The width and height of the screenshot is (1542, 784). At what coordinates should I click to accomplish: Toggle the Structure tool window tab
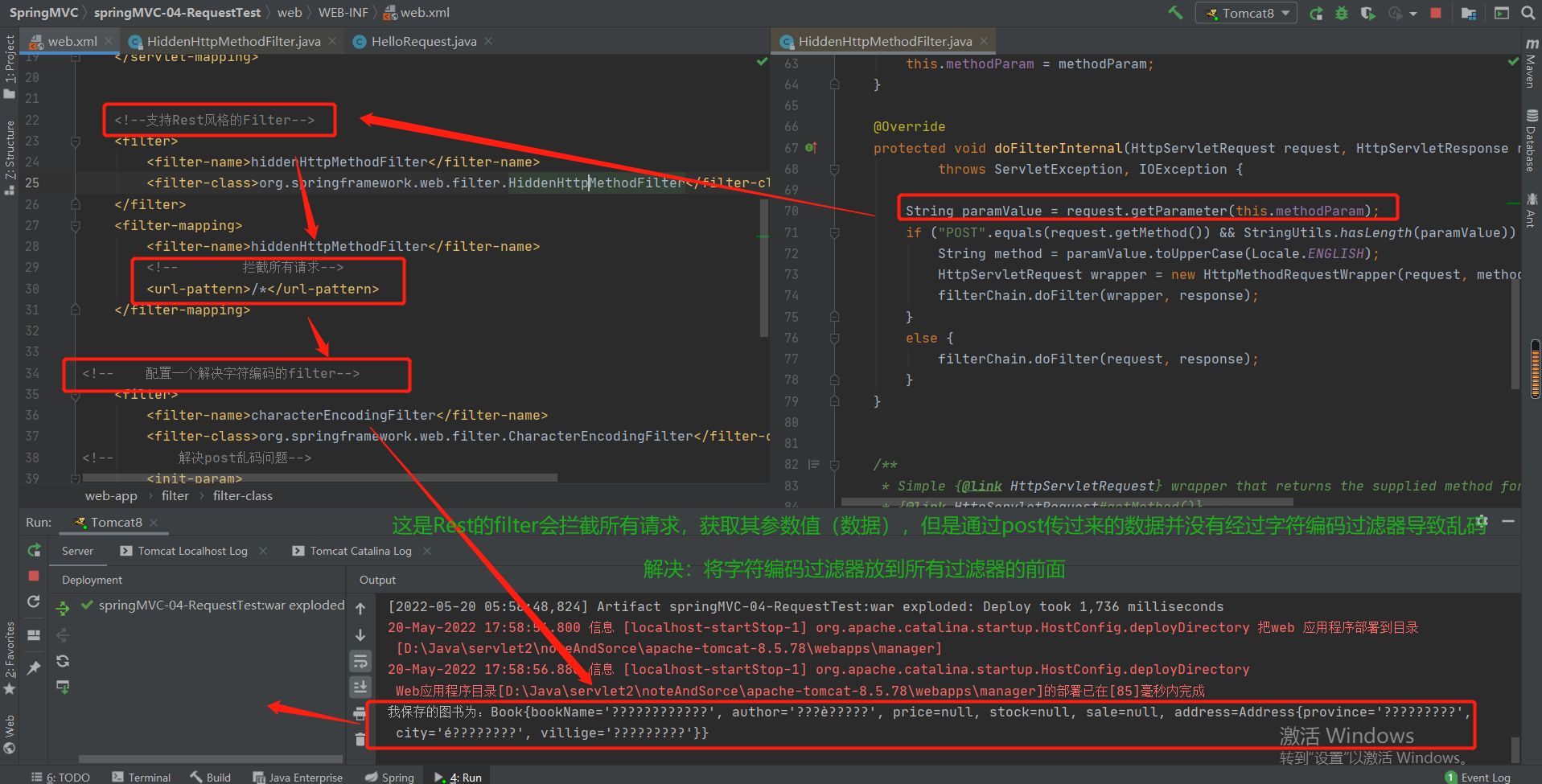point(10,157)
